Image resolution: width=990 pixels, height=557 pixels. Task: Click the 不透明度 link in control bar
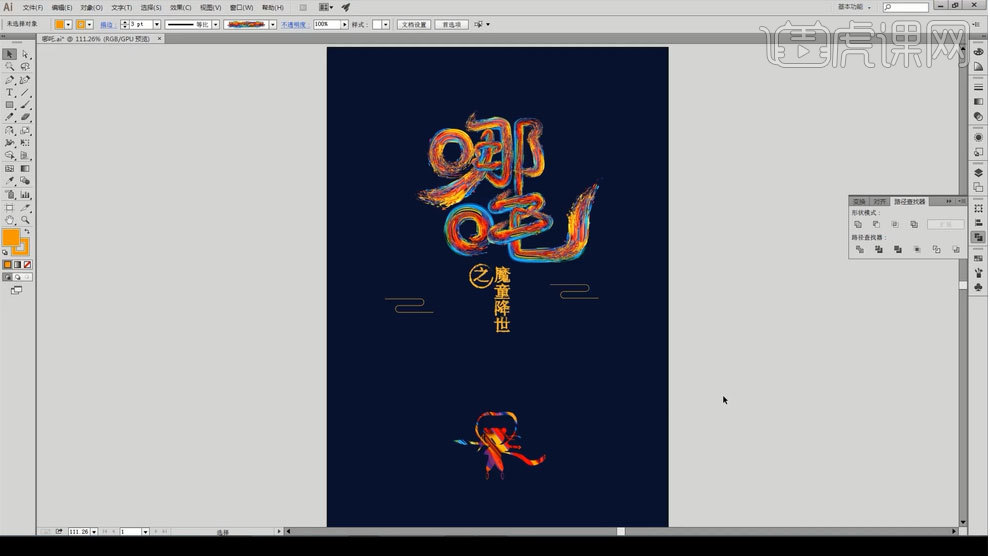pos(294,25)
